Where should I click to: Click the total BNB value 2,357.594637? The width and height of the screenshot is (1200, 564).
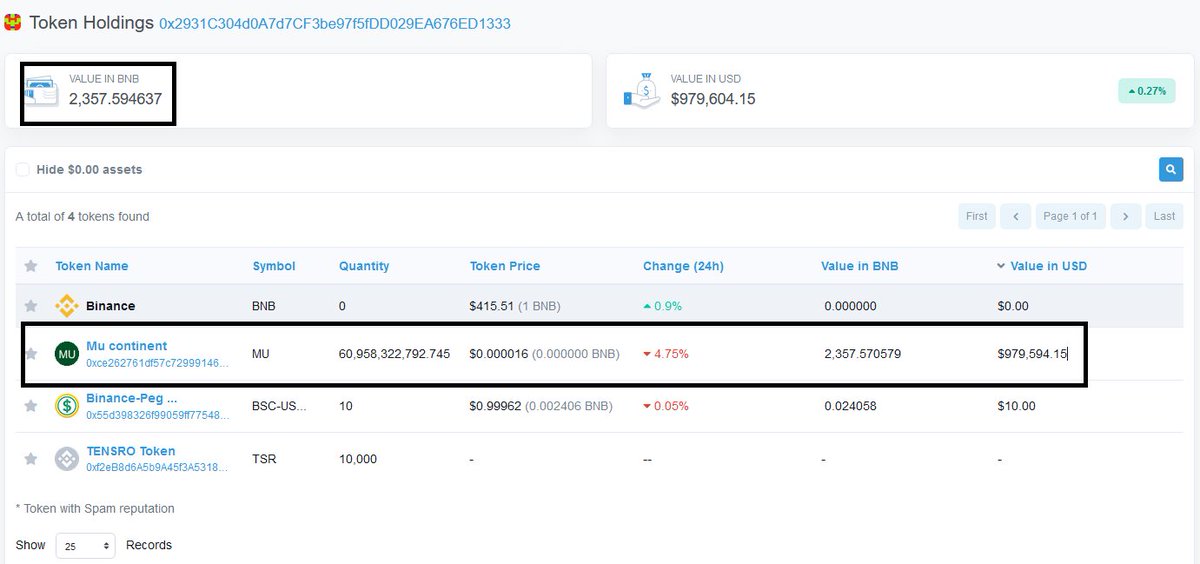click(115, 99)
